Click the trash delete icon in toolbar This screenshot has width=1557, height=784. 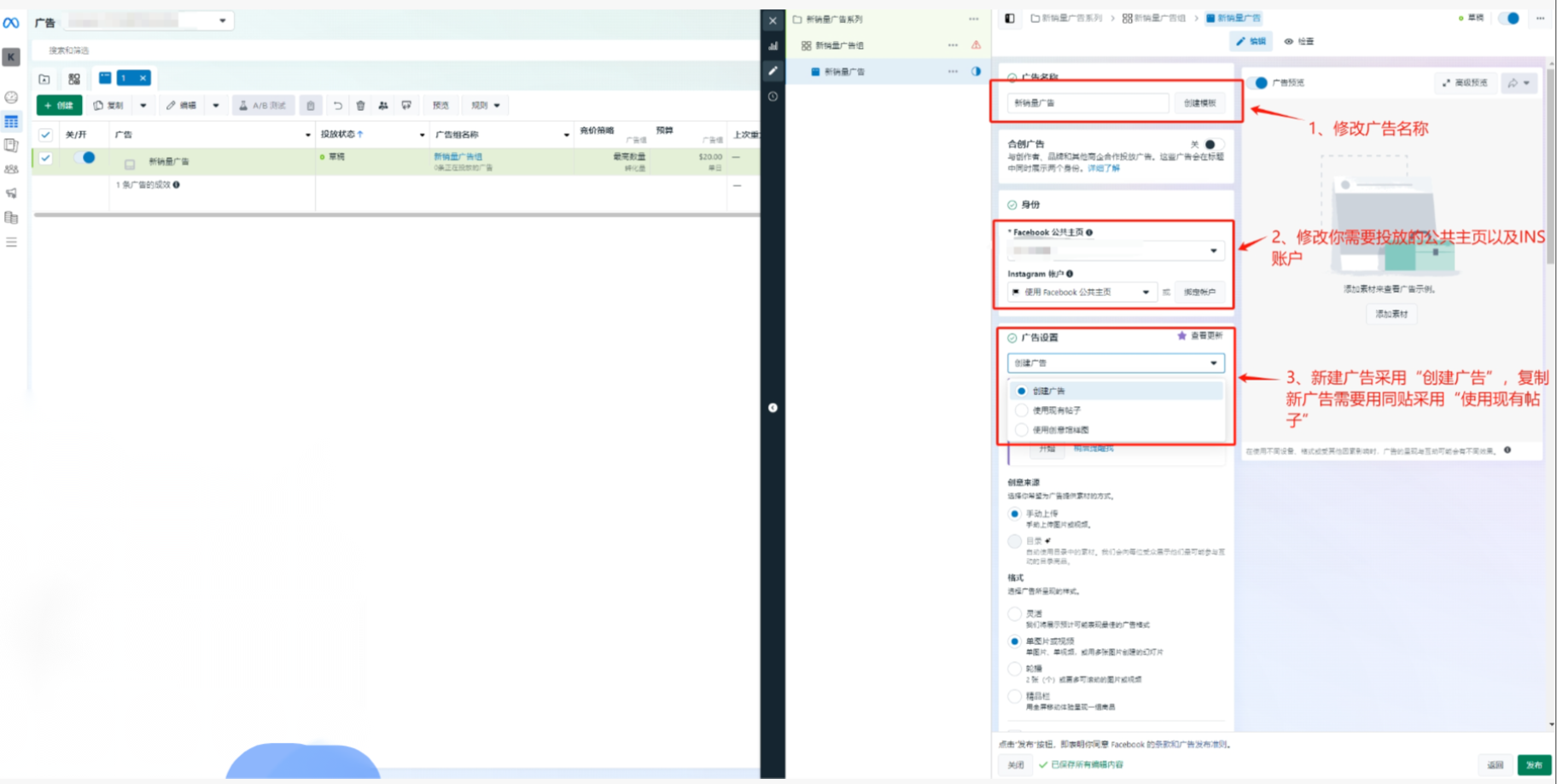(x=361, y=106)
